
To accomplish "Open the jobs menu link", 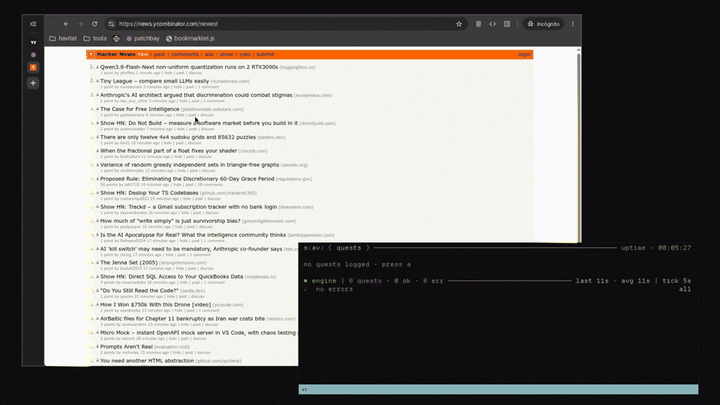I will tap(245, 54).
